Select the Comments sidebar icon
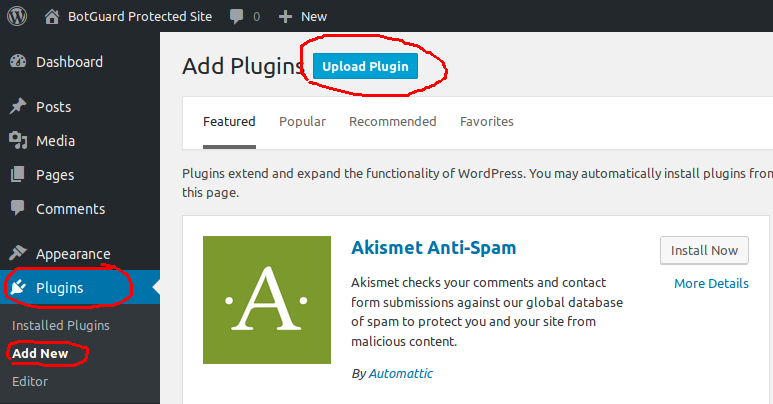Screen dimensions: 773x404 [x=18, y=208]
